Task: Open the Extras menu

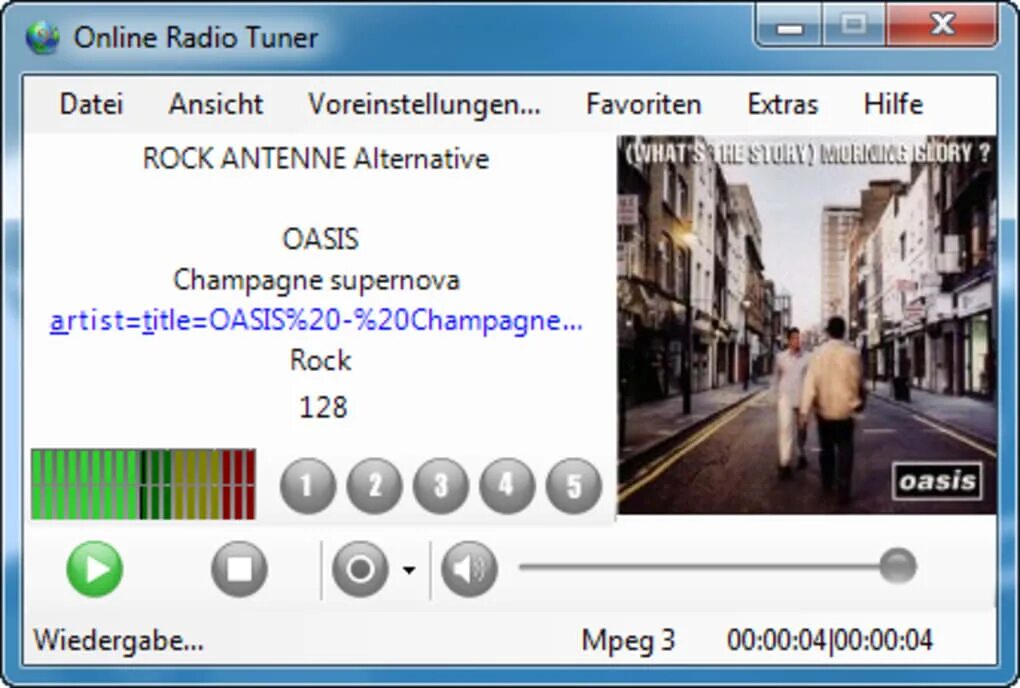Action: click(783, 104)
